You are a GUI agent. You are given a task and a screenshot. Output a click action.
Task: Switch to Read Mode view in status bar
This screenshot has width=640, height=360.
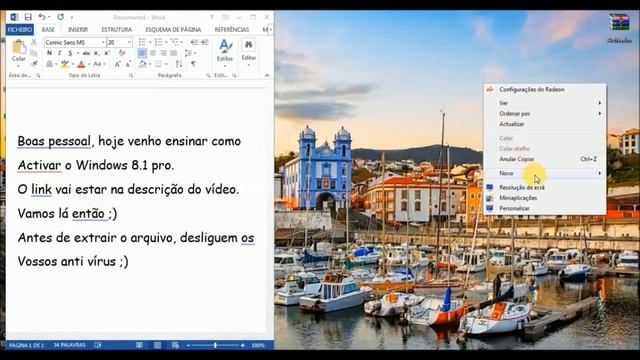click(x=139, y=345)
